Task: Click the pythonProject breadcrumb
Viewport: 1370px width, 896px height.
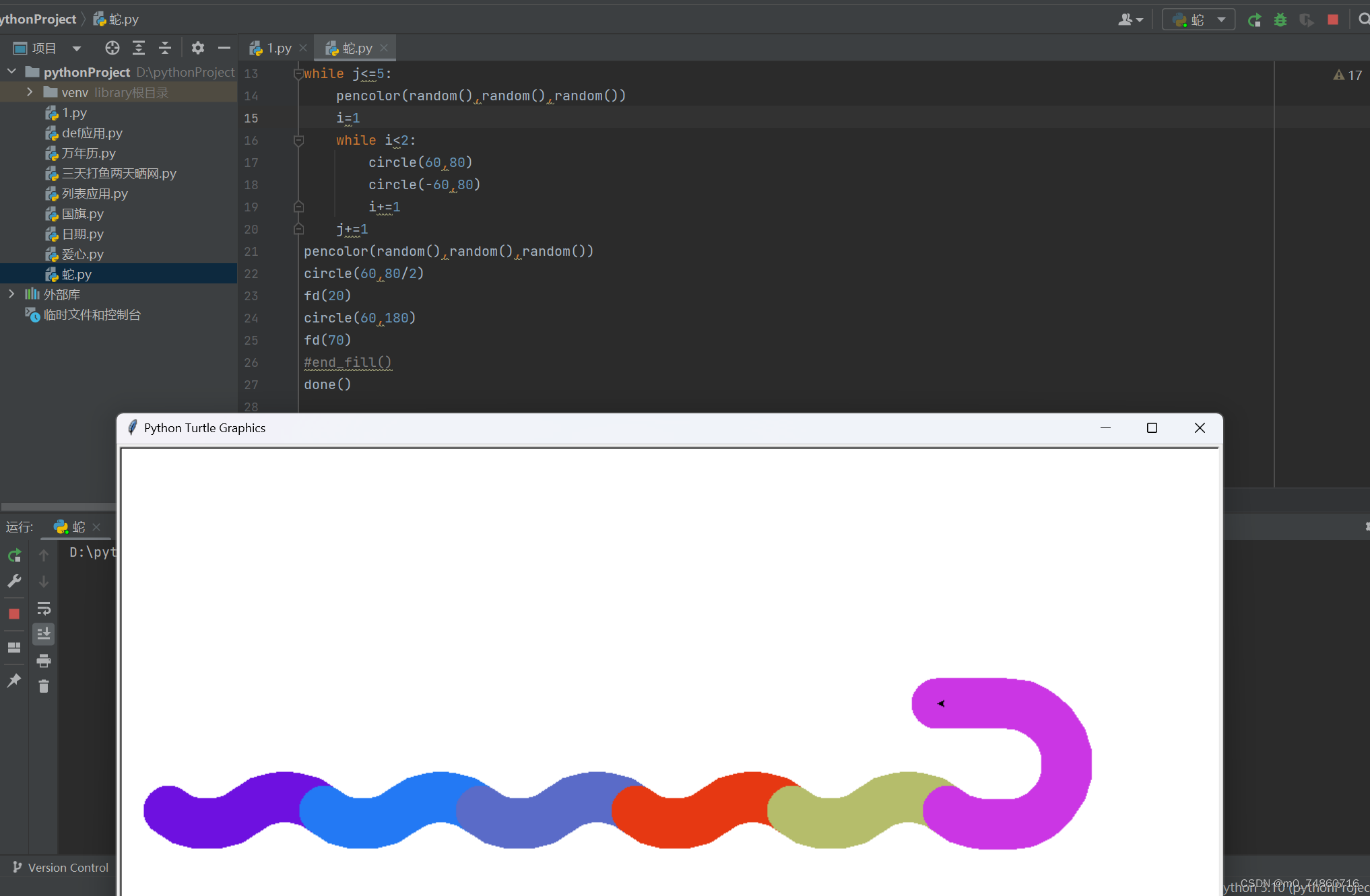Action: click(x=37, y=19)
